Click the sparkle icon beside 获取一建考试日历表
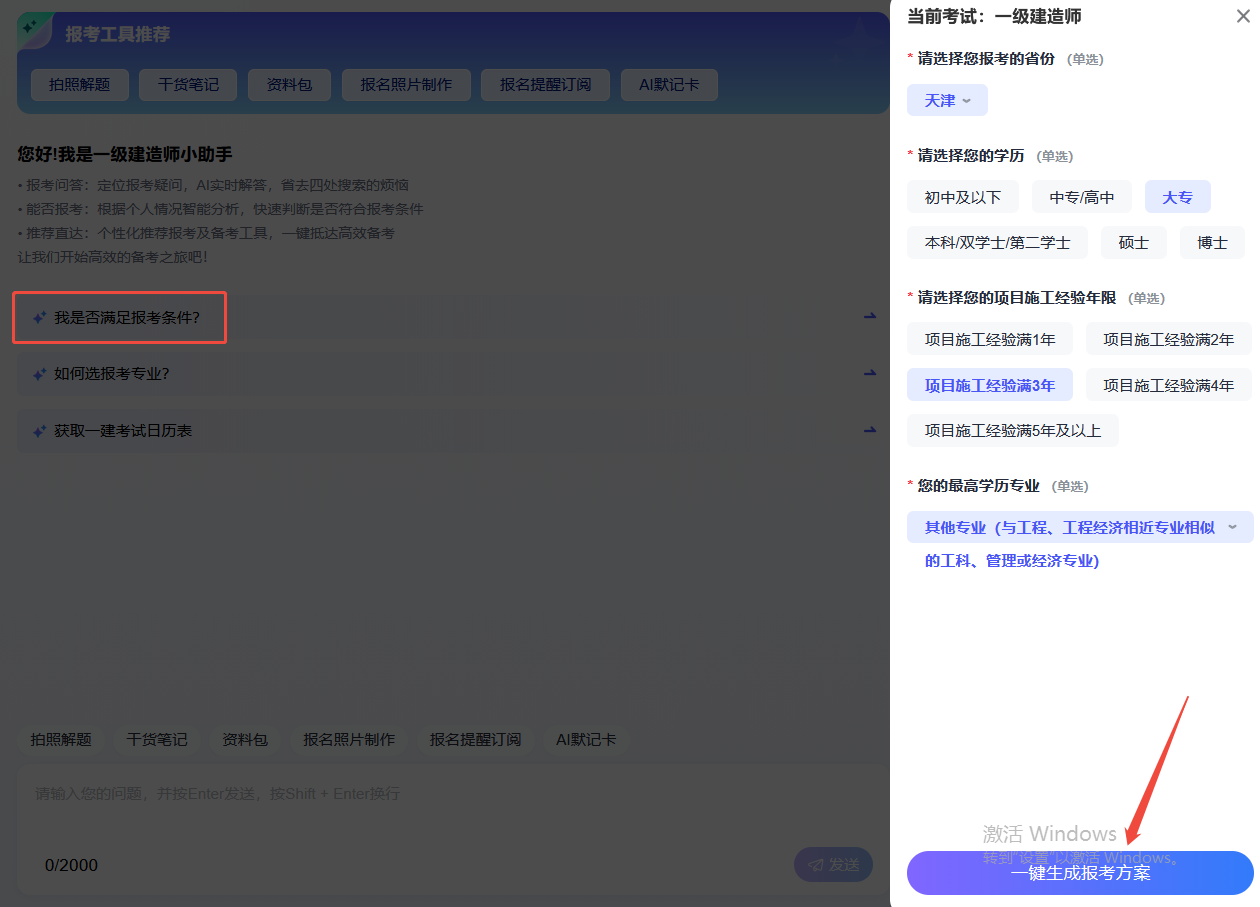Image resolution: width=1260 pixels, height=907 pixels. tap(40, 431)
